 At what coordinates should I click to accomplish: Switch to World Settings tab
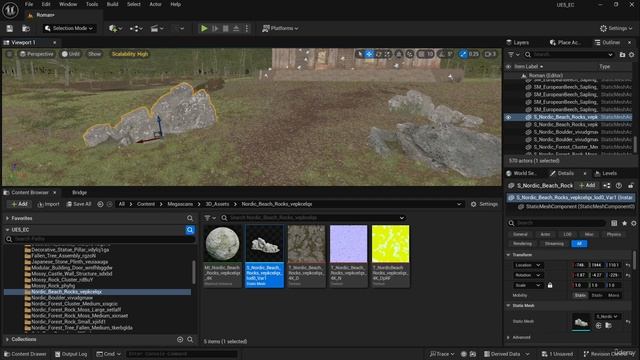pyautogui.click(x=521, y=173)
